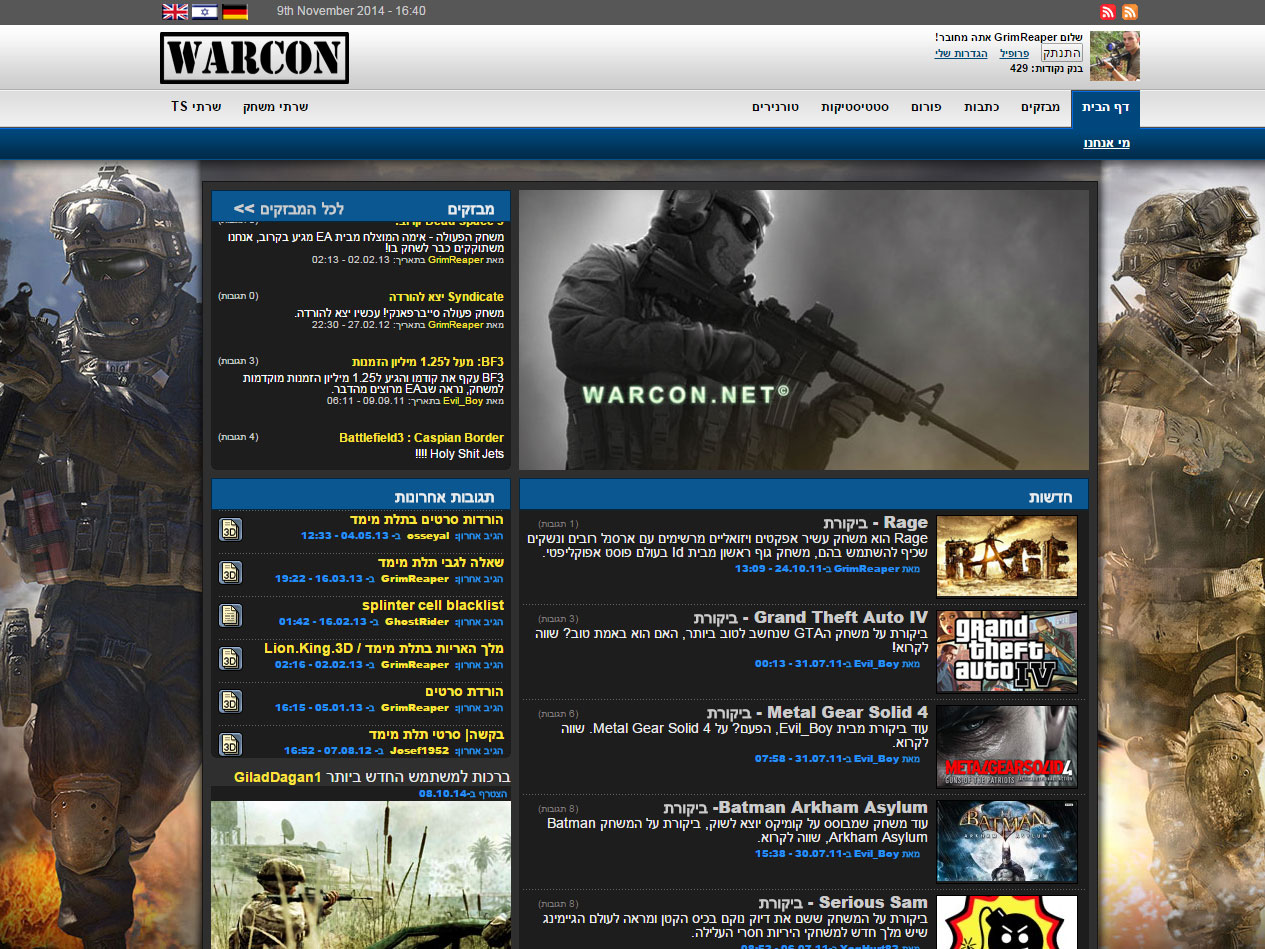Click the battlefield image below the newest member
Image resolution: width=1265 pixels, height=949 pixels.
pyautogui.click(x=361, y=875)
